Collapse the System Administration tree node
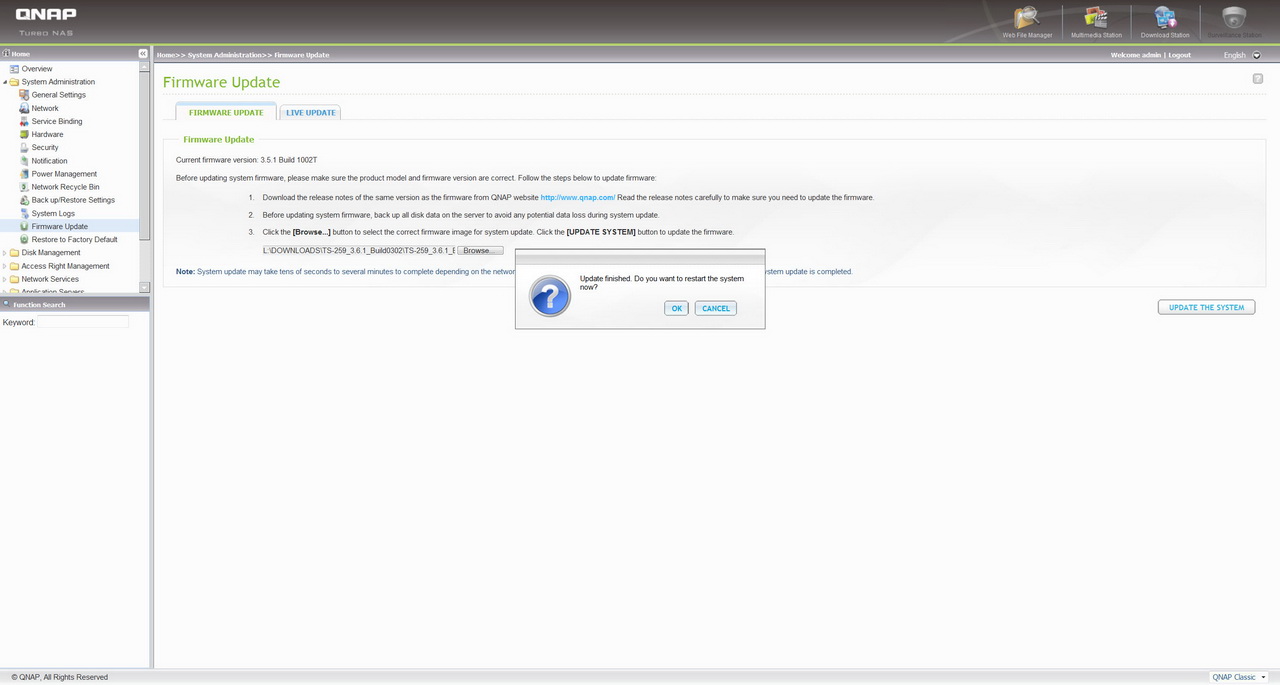Image resolution: width=1280 pixels, height=685 pixels. 4,82
